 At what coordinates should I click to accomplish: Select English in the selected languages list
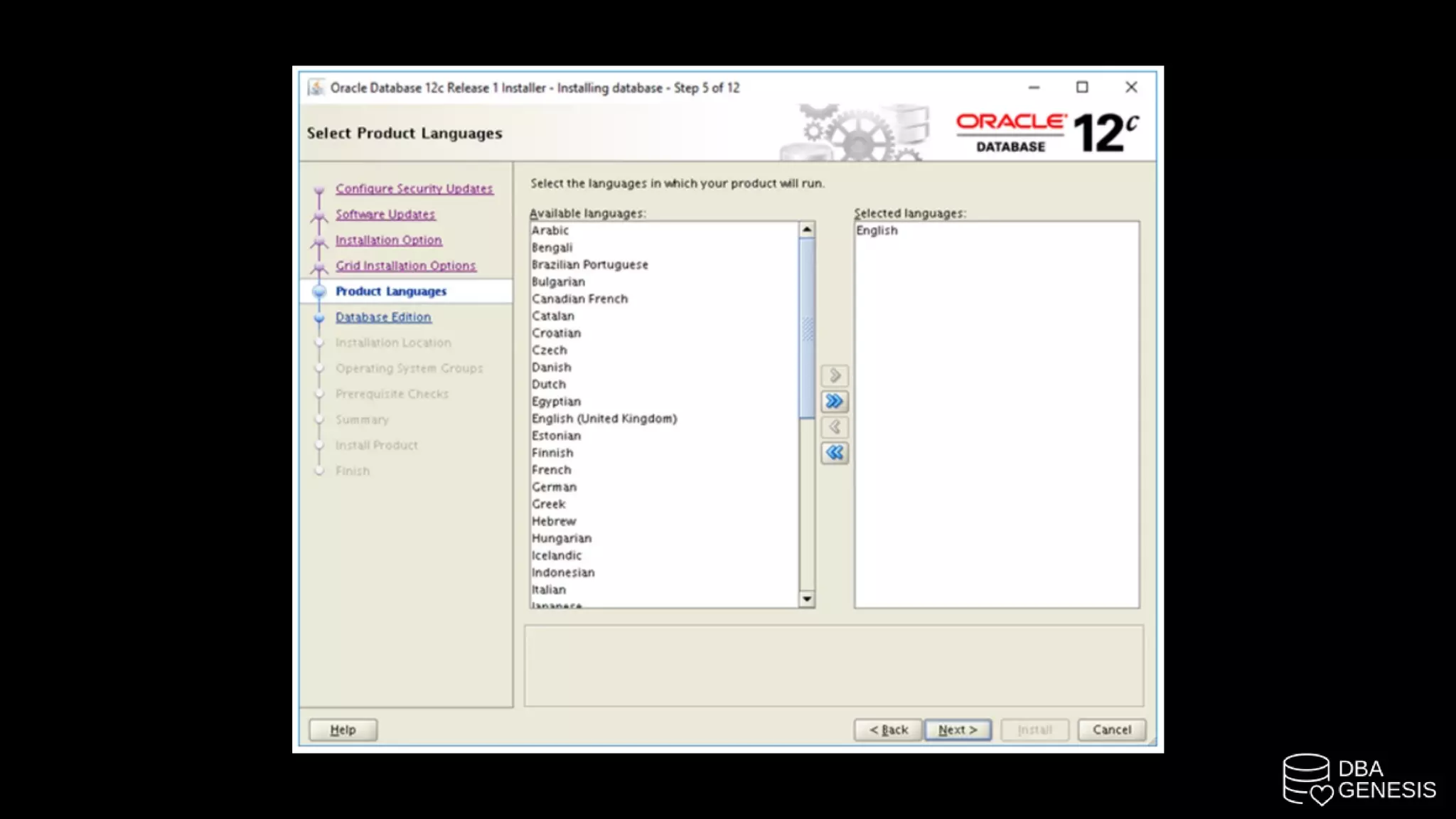pos(877,230)
